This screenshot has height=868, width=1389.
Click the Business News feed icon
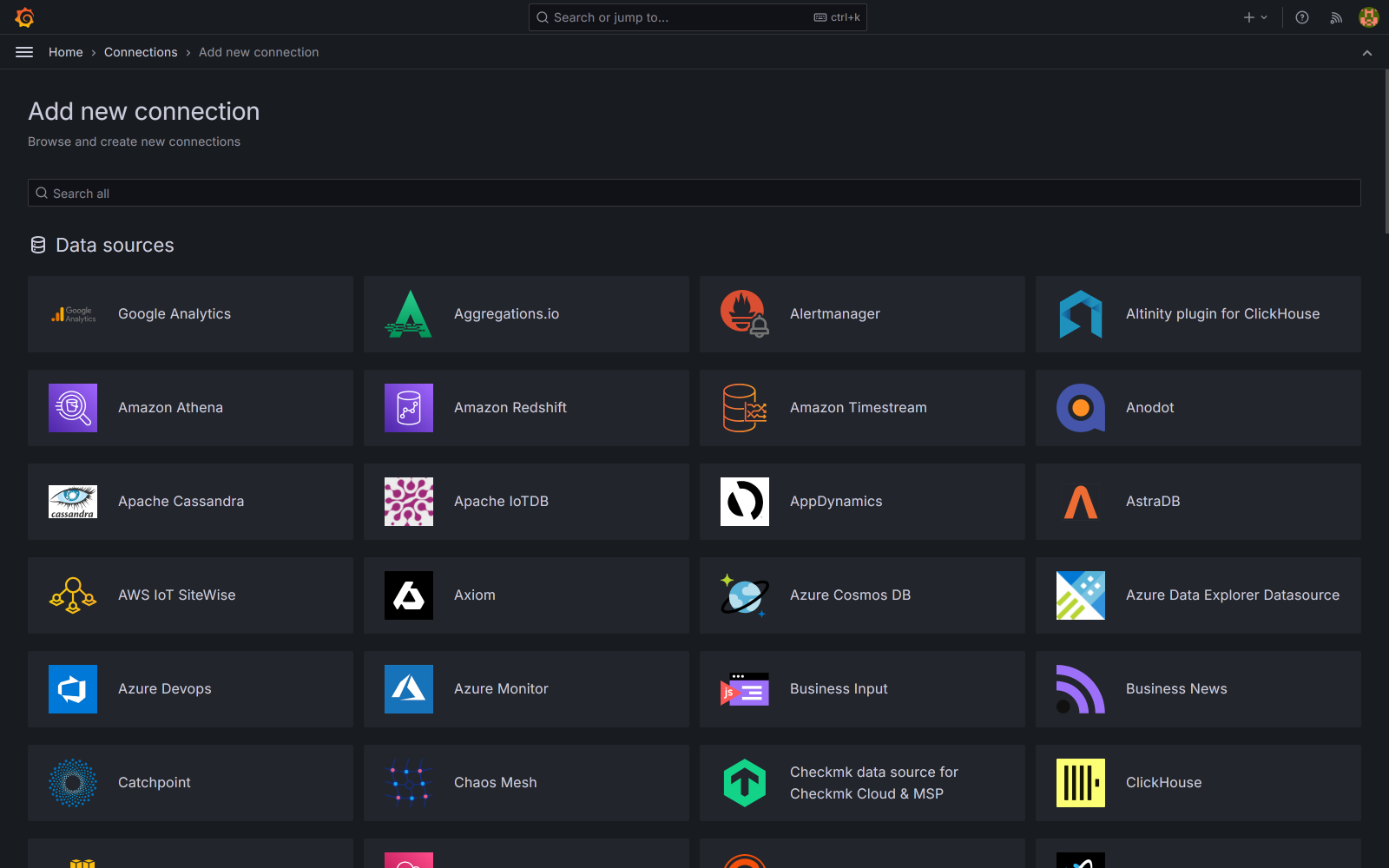click(x=1081, y=689)
